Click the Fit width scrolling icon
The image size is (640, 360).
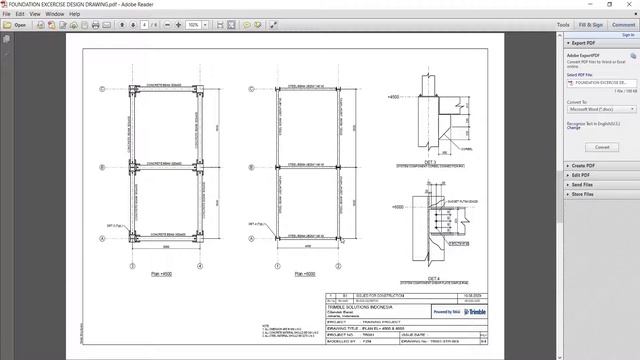click(x=220, y=25)
